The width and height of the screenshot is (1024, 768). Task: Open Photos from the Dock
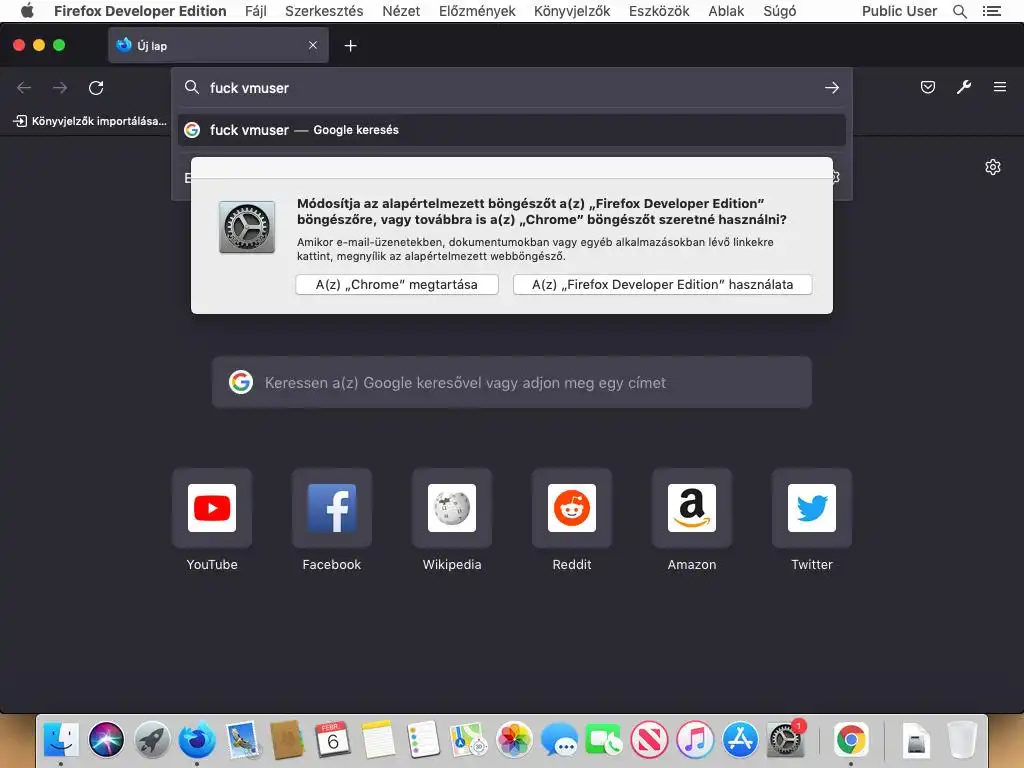click(x=514, y=740)
